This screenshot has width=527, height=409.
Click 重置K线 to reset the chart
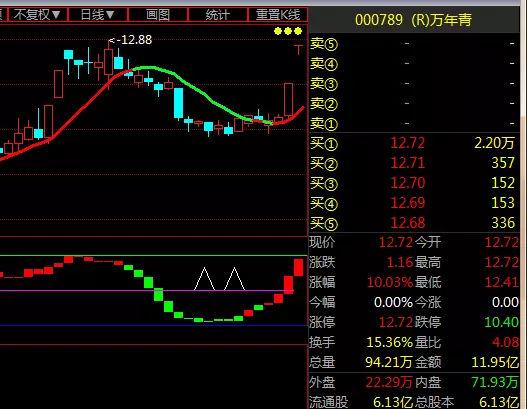[x=278, y=15]
